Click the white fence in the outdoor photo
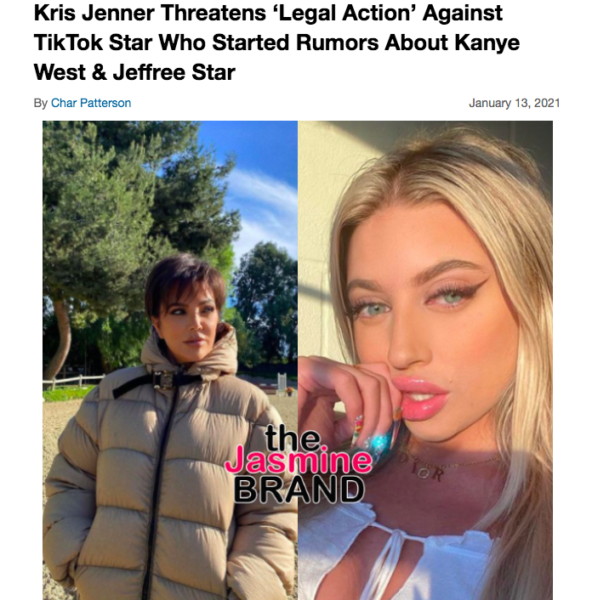This screenshot has height=600, width=592. (x=73, y=382)
